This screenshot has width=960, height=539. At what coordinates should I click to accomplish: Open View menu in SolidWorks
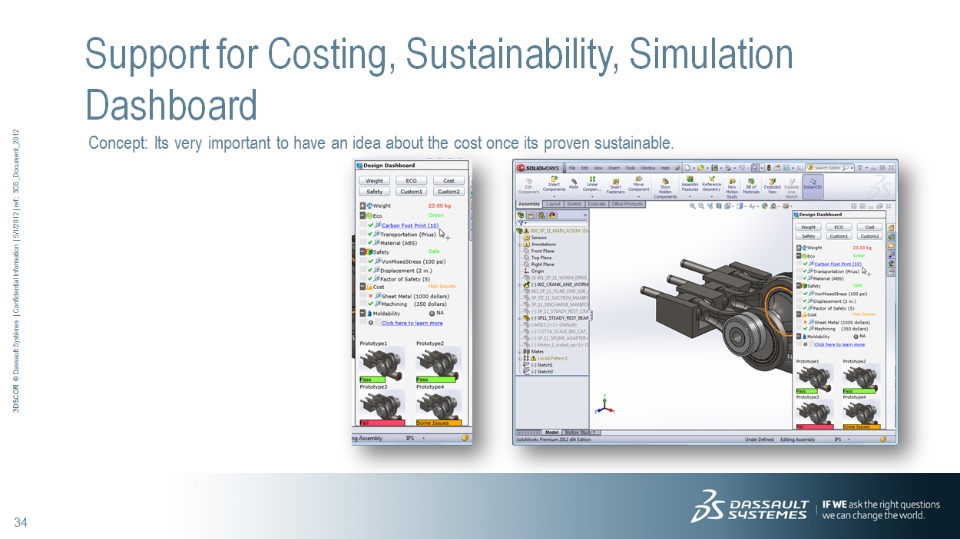click(x=598, y=167)
